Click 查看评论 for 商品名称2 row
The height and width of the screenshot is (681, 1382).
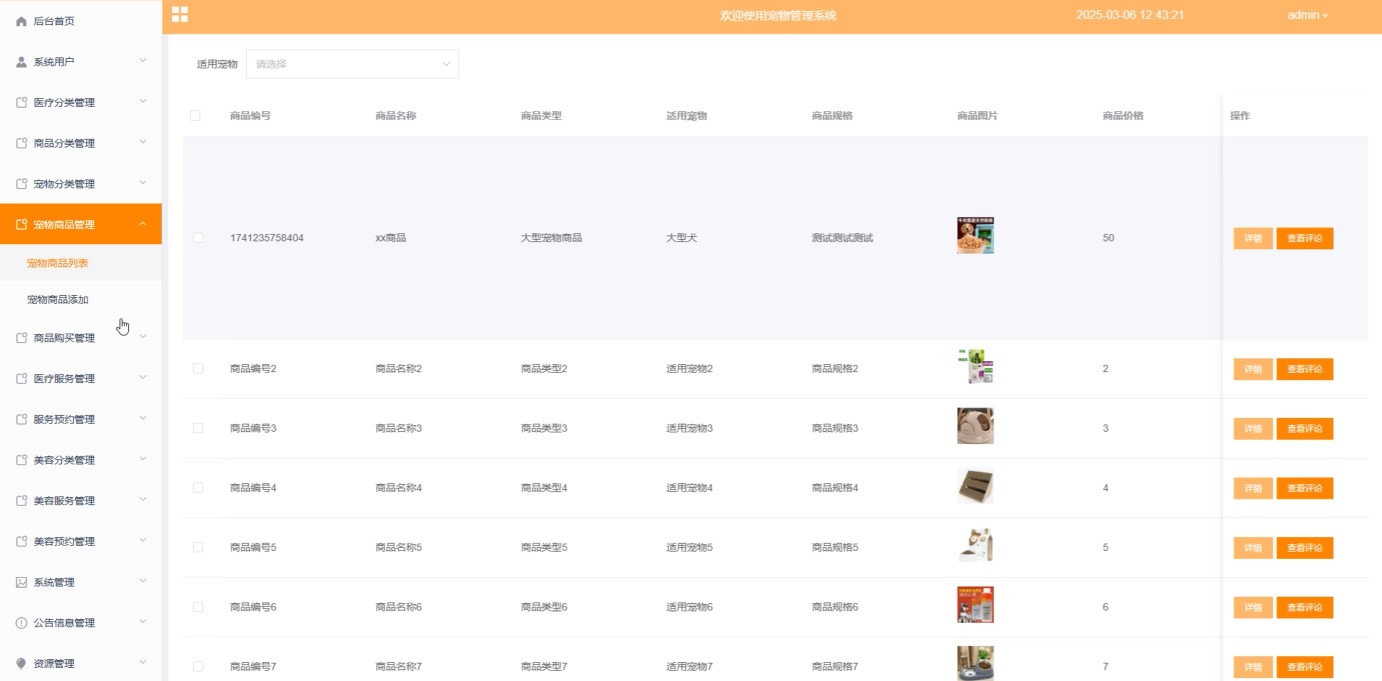click(1305, 369)
